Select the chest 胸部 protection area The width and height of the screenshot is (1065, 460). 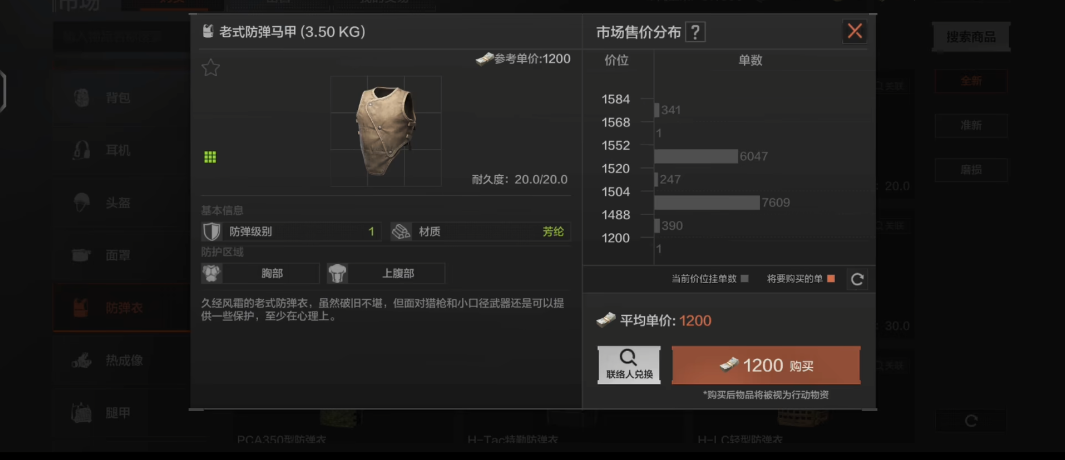tap(261, 274)
